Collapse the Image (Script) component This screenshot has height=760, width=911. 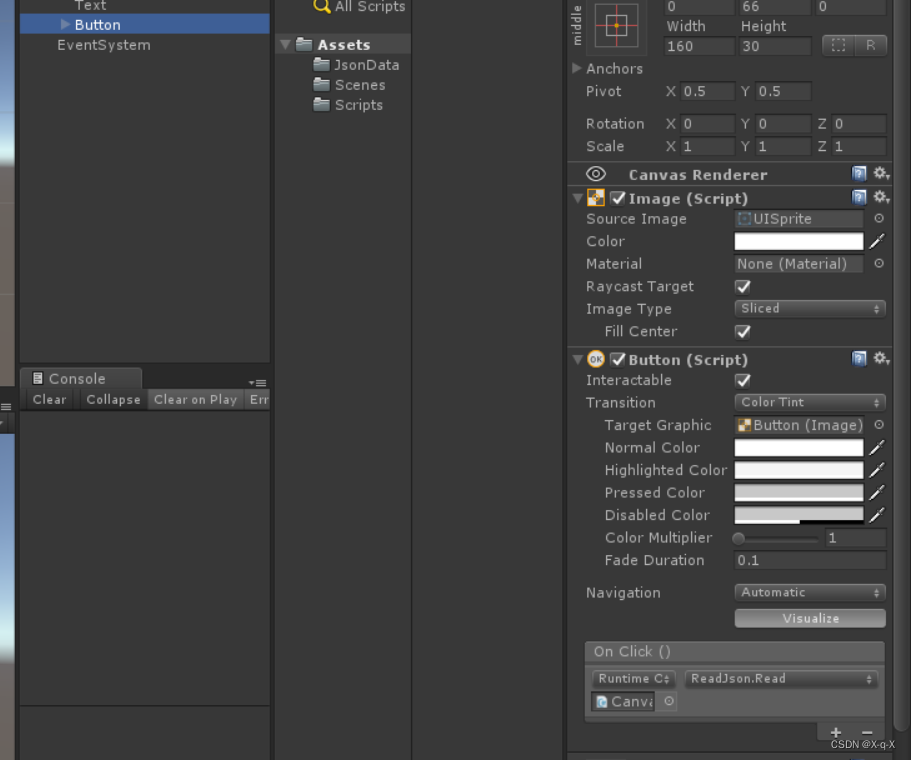pyautogui.click(x=578, y=198)
